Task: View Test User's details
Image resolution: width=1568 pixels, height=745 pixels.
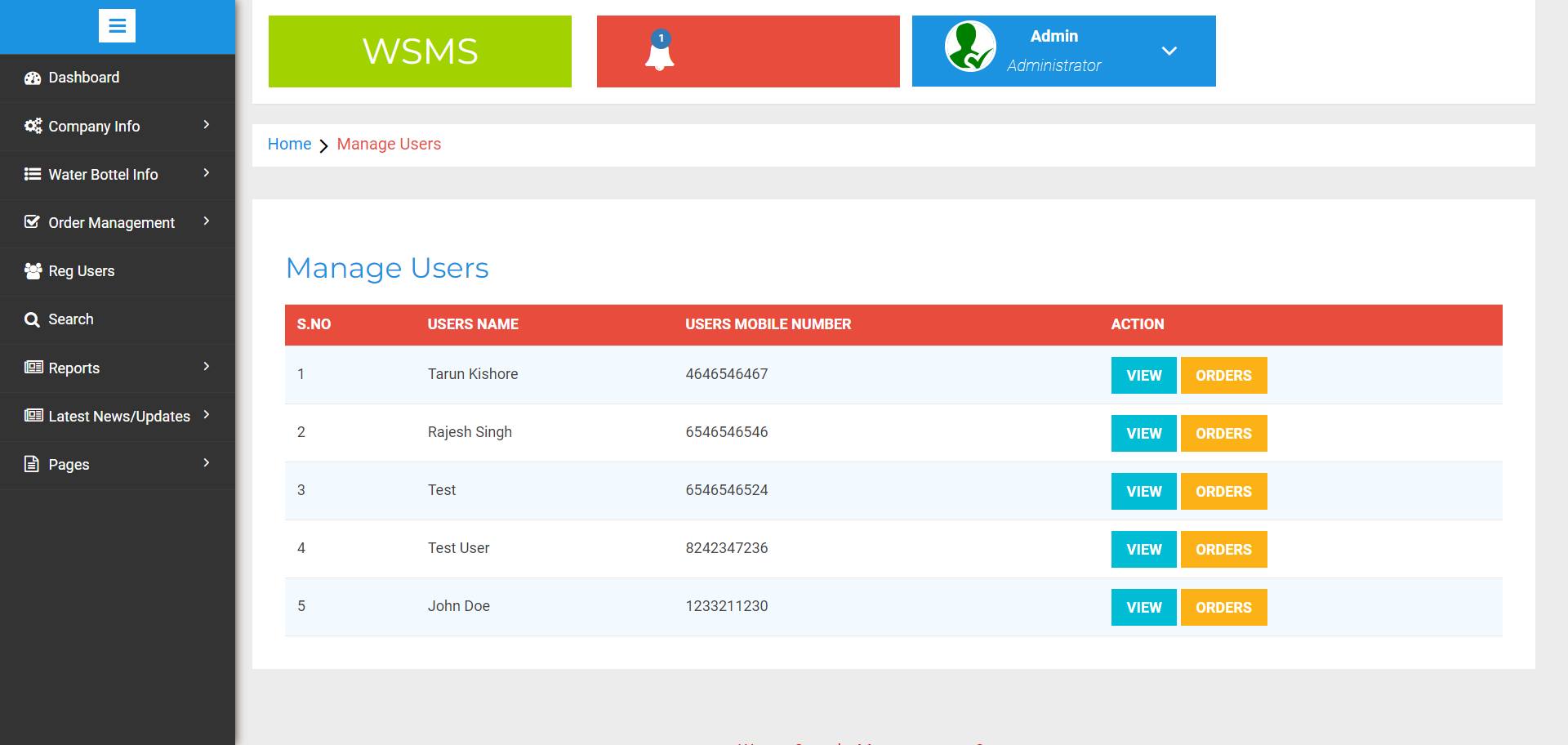Action: [x=1143, y=549]
